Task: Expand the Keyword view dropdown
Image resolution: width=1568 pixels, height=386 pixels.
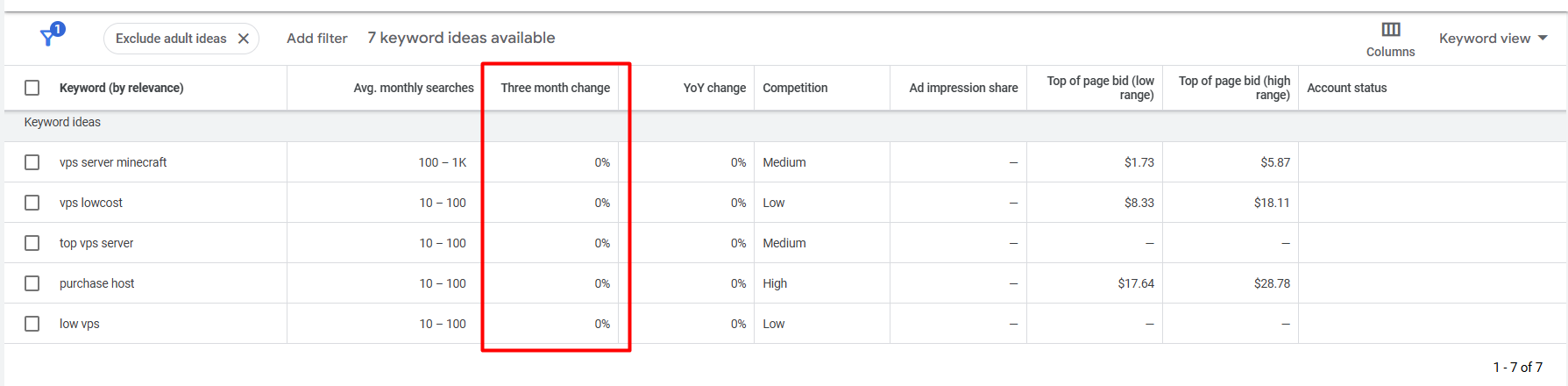Action: tap(1493, 39)
